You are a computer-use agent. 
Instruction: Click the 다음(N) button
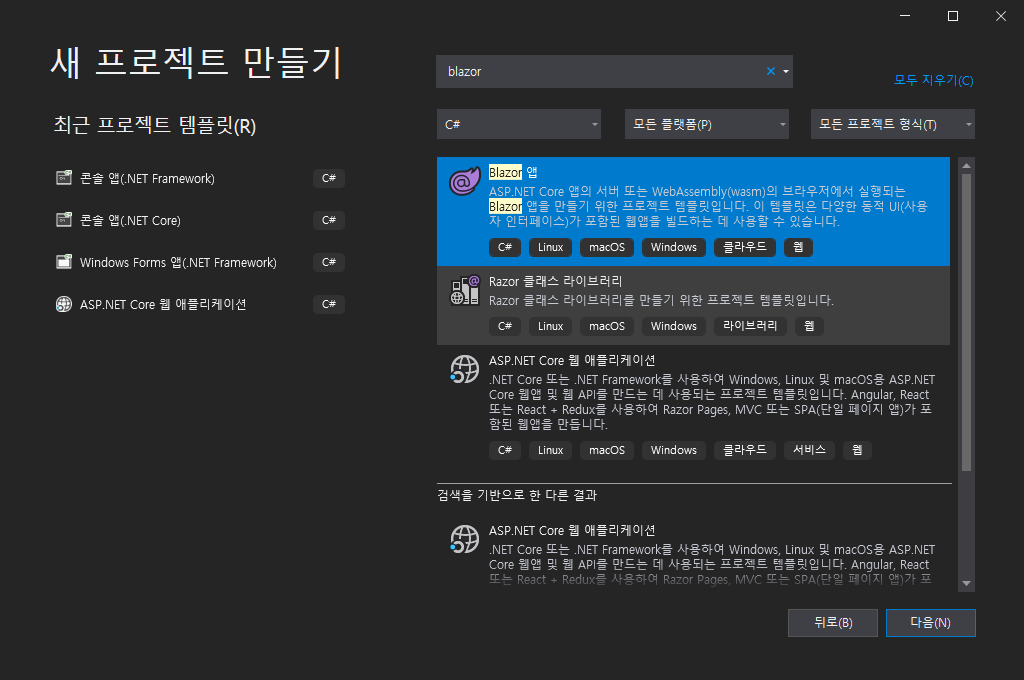pyautogui.click(x=931, y=623)
